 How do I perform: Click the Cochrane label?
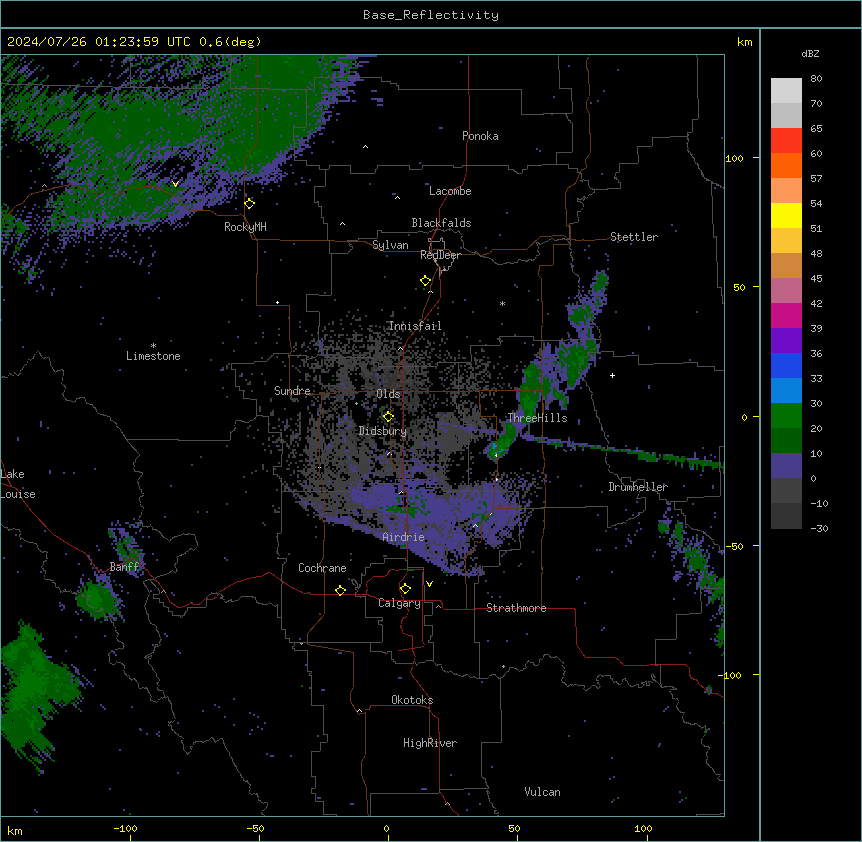tap(322, 568)
